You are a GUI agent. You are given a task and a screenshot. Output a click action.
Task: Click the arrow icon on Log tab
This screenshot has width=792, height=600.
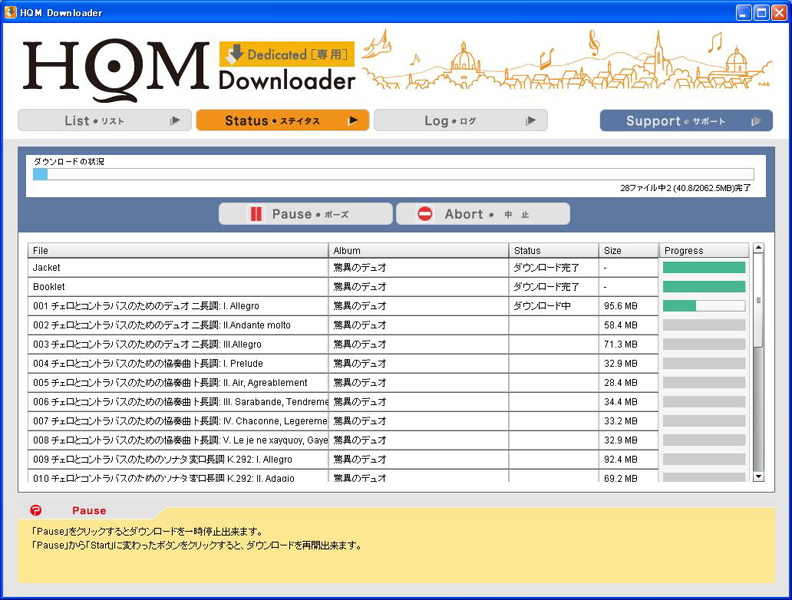point(532,121)
